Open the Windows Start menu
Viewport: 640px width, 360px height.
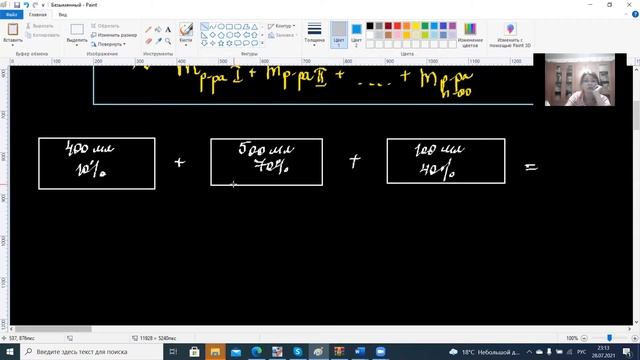10,351
